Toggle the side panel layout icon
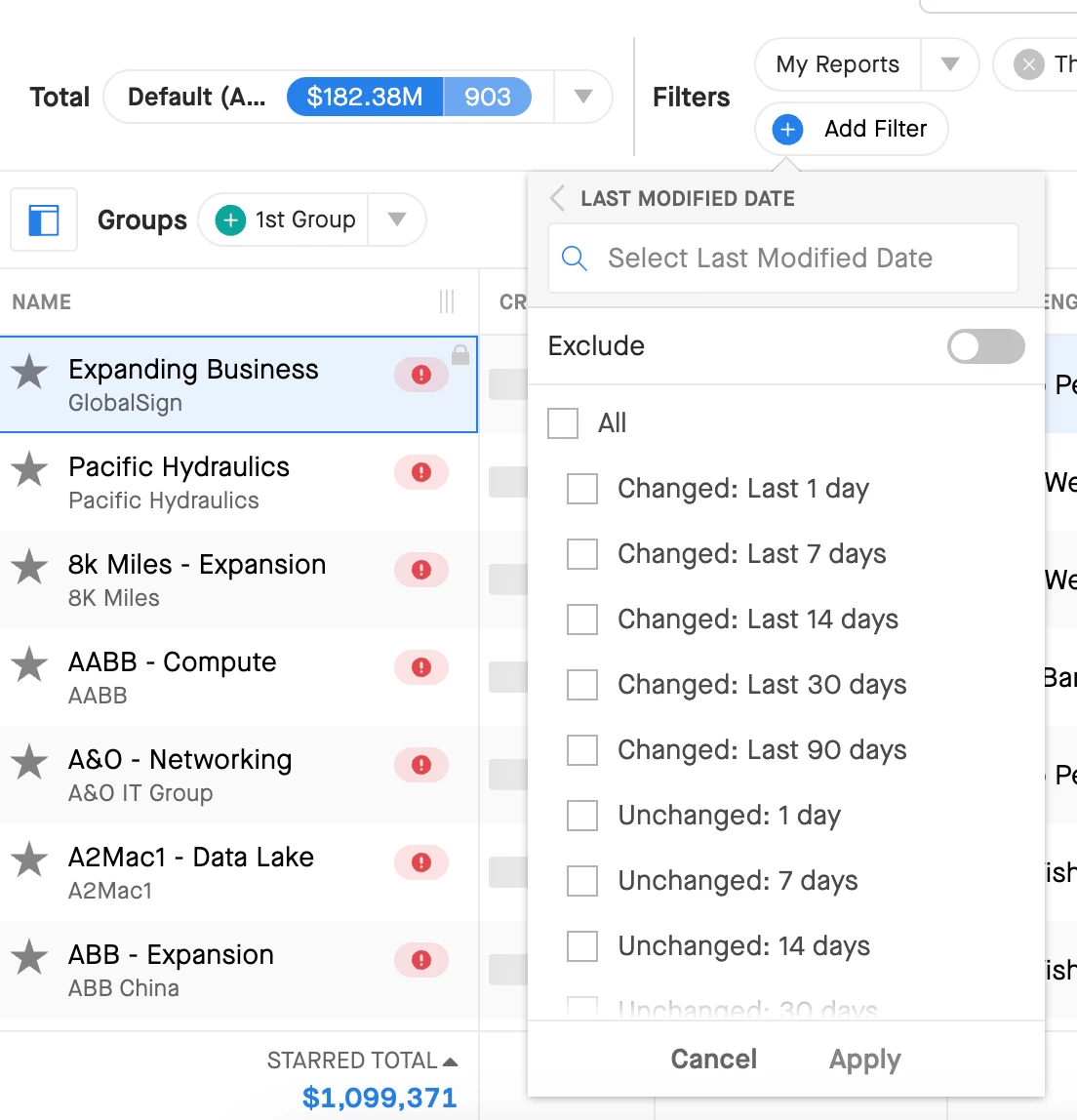This screenshot has height=1120, width=1077. pos(44,220)
